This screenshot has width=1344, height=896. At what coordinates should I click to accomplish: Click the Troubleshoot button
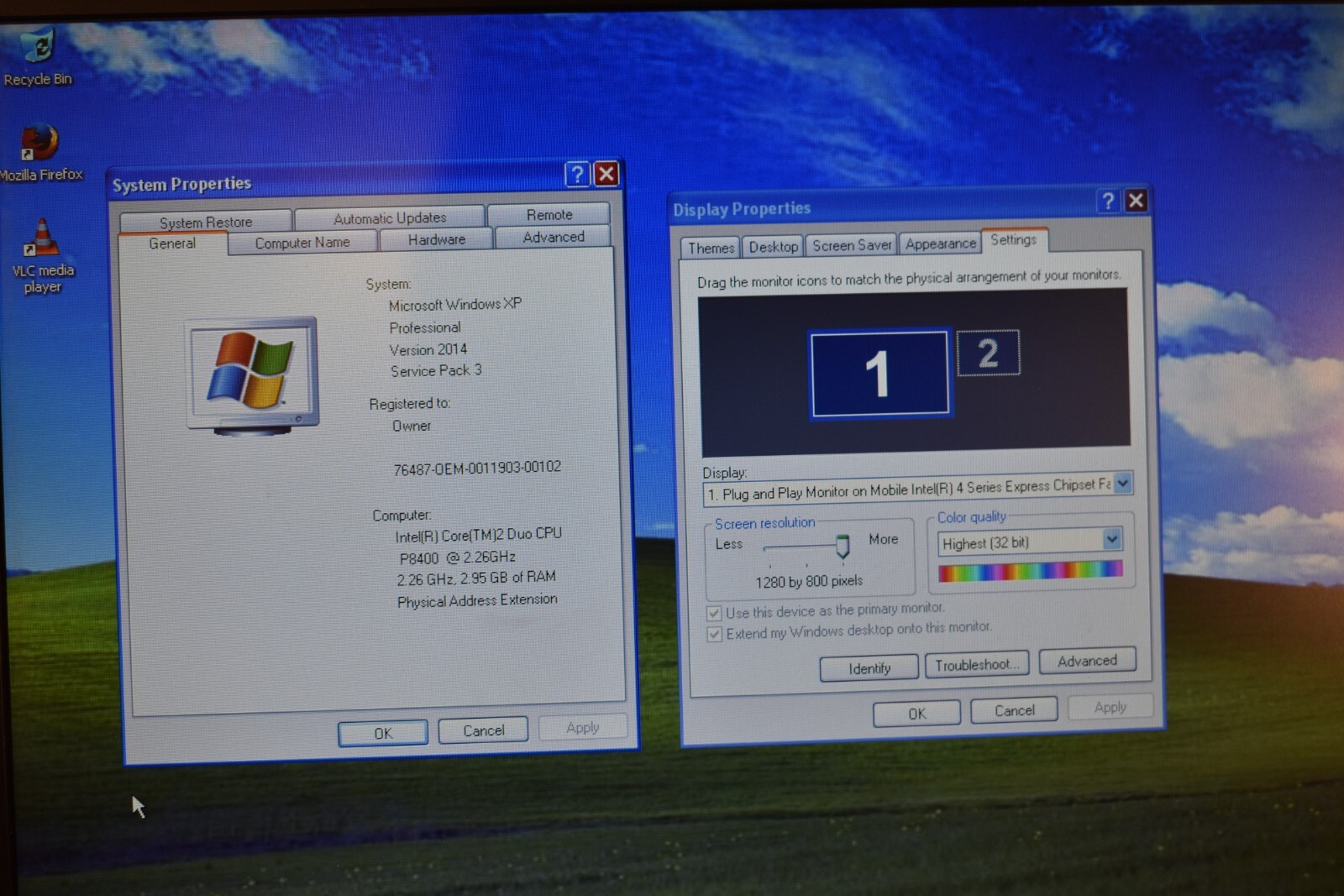coord(977,665)
